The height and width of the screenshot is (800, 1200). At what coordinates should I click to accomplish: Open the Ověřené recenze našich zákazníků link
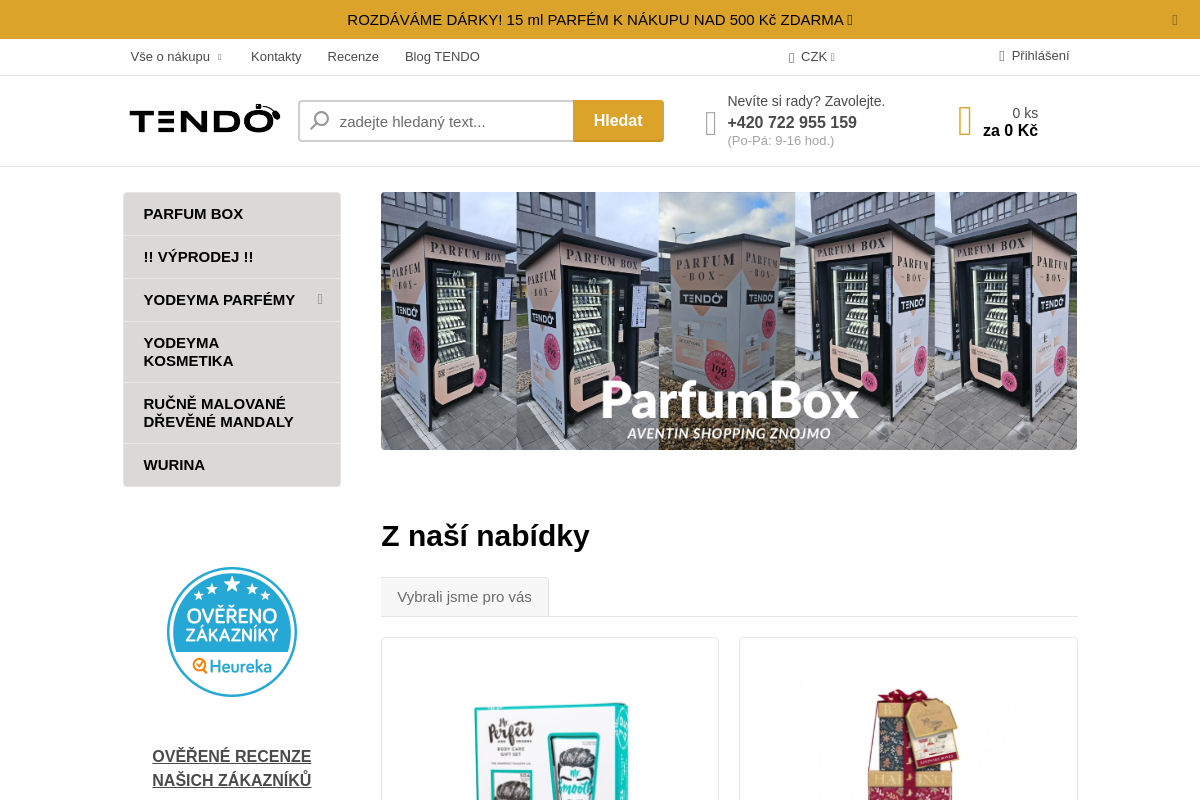point(232,768)
